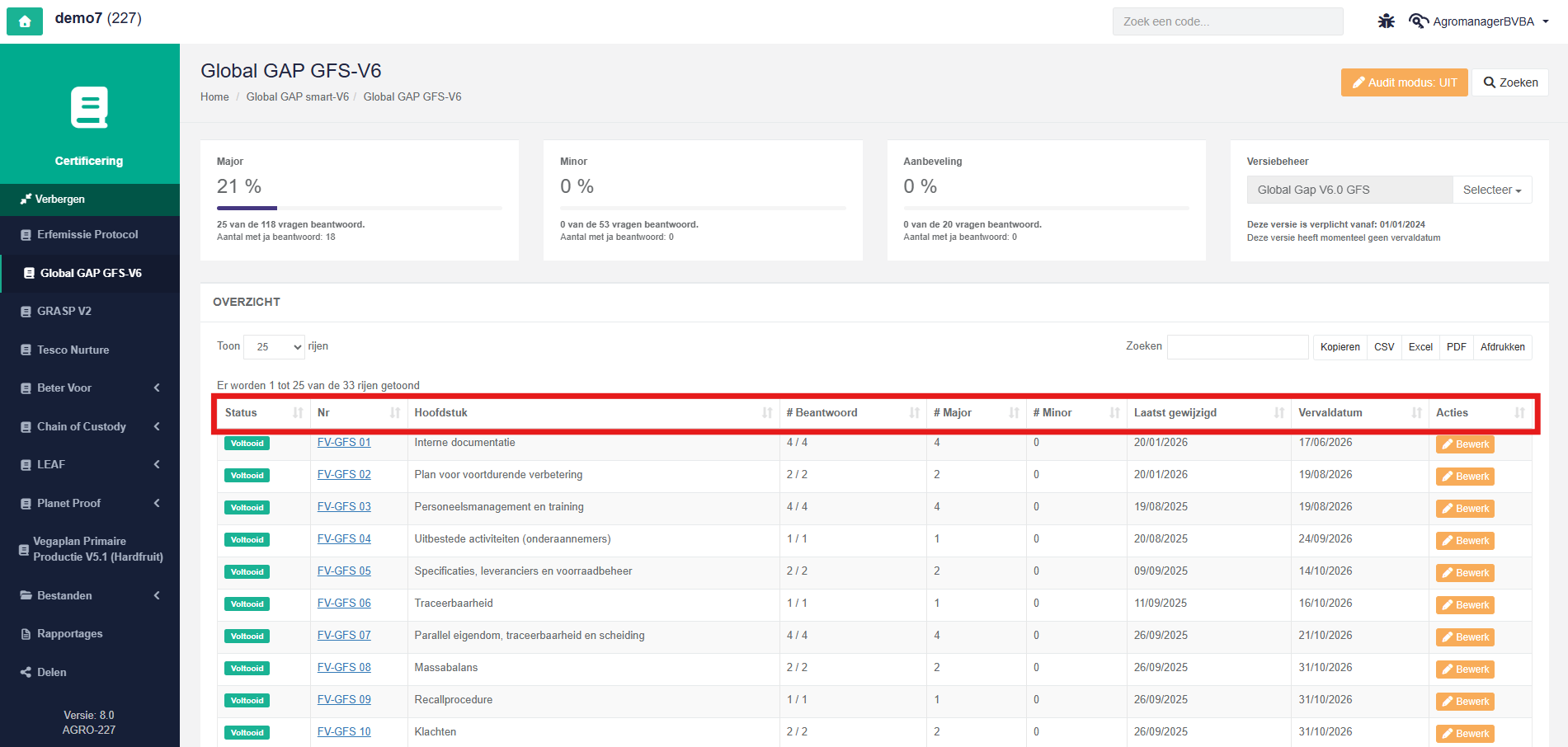This screenshot has height=747, width=1568.
Task: Open the FV-GFS 09 link
Action: point(344,700)
